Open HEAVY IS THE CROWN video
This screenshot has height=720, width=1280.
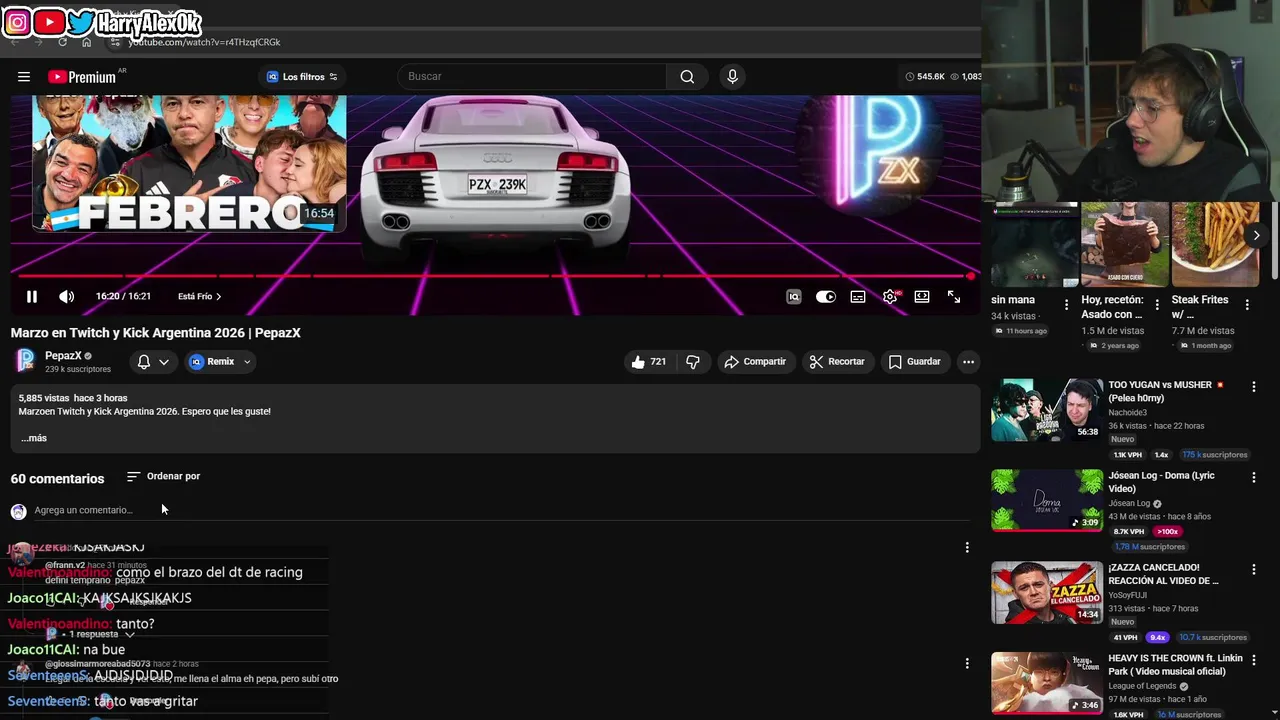point(1047,683)
